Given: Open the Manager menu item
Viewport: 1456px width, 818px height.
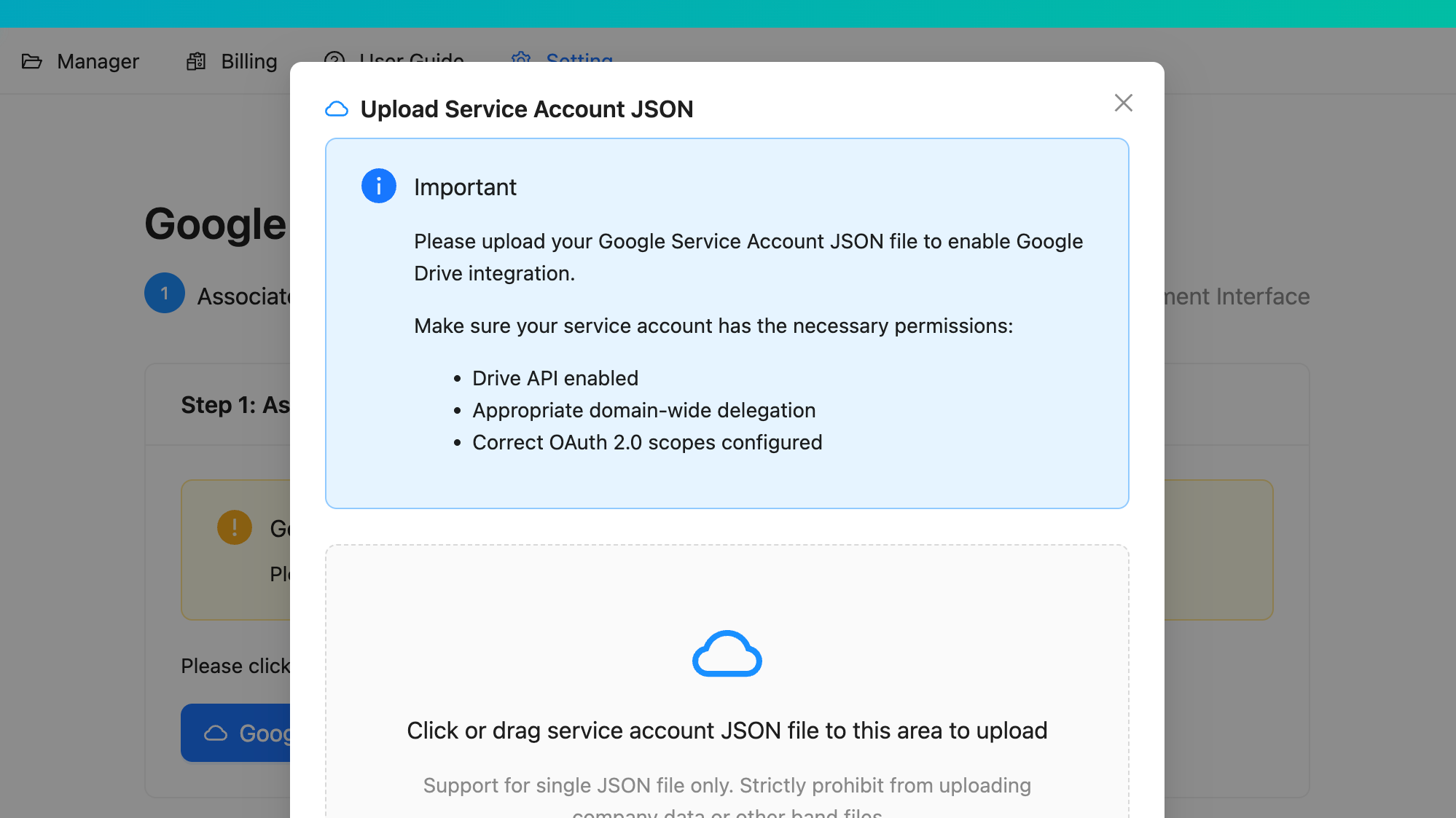Looking at the screenshot, I should click(98, 61).
